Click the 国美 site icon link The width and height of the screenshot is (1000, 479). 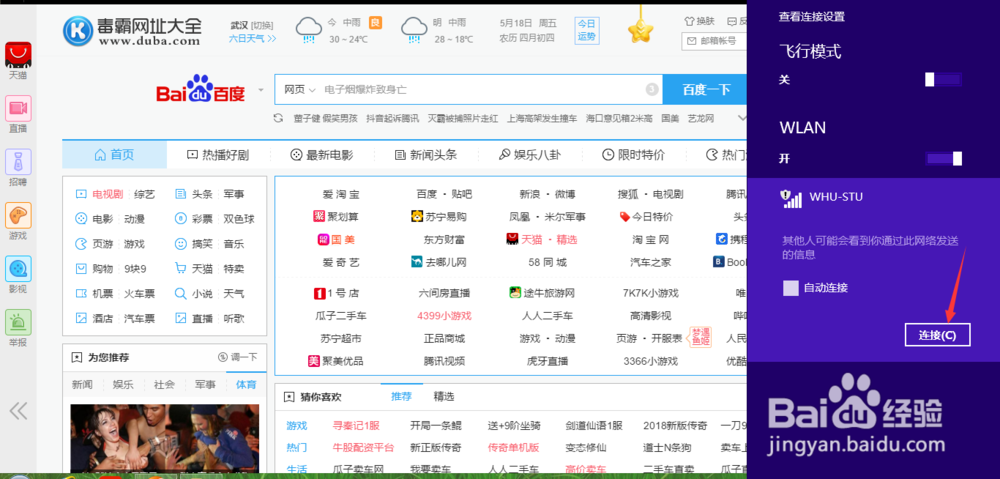323,239
